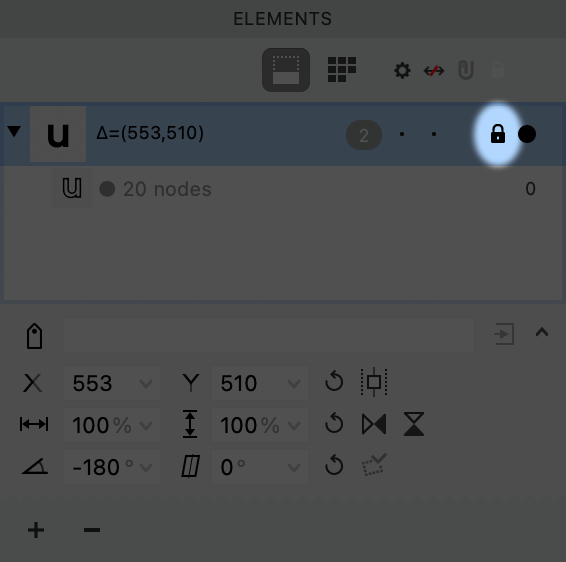Flip the element vertically
Viewport: 566px width, 562px height.
point(414,424)
